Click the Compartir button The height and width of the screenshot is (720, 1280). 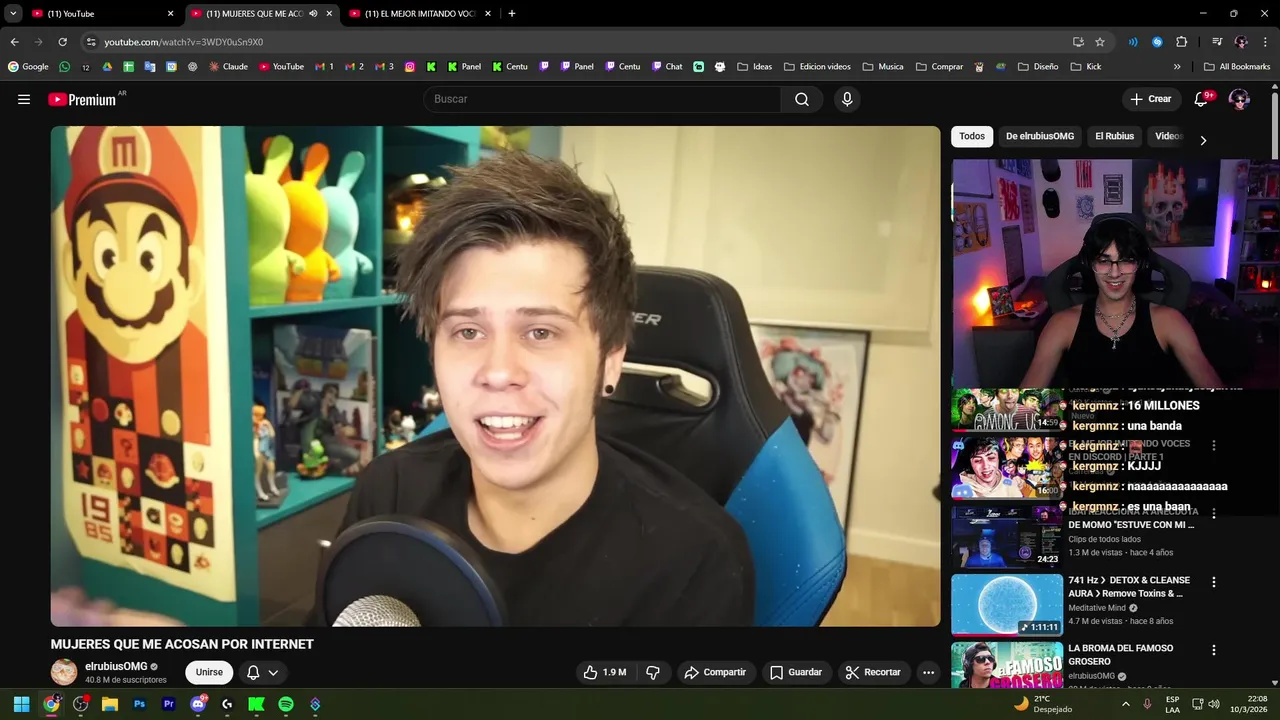[x=715, y=672]
